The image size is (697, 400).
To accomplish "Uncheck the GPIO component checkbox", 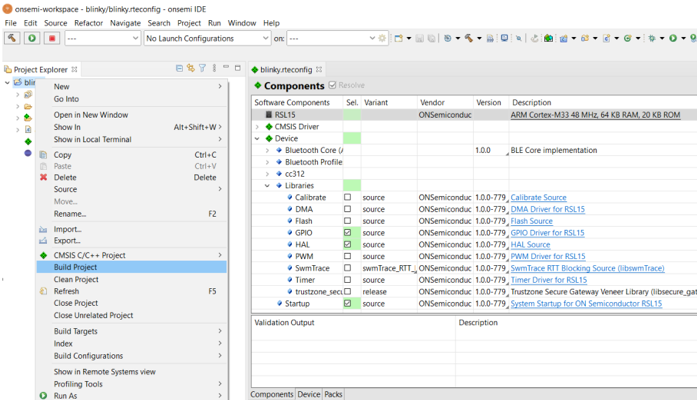I will (348, 232).
